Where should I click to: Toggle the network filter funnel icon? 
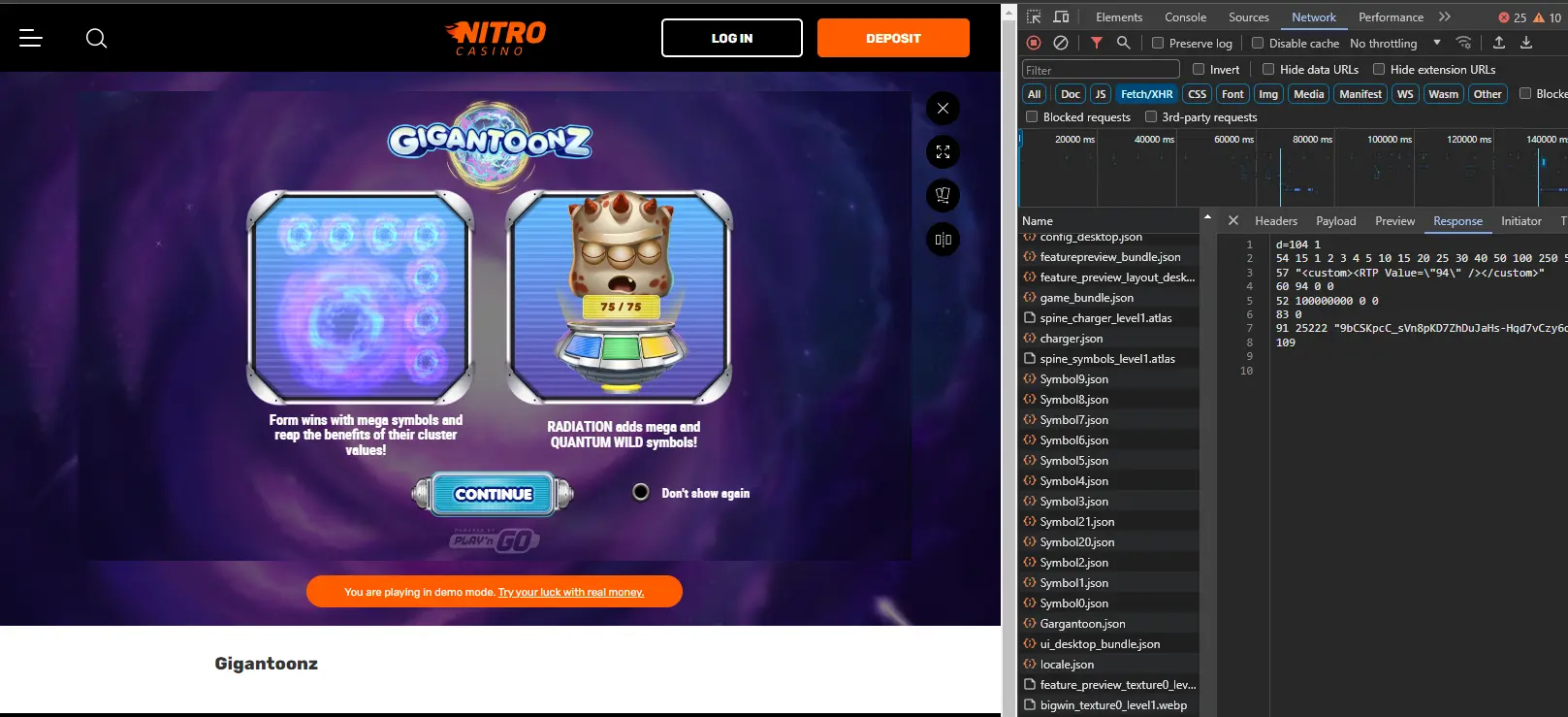(1097, 43)
